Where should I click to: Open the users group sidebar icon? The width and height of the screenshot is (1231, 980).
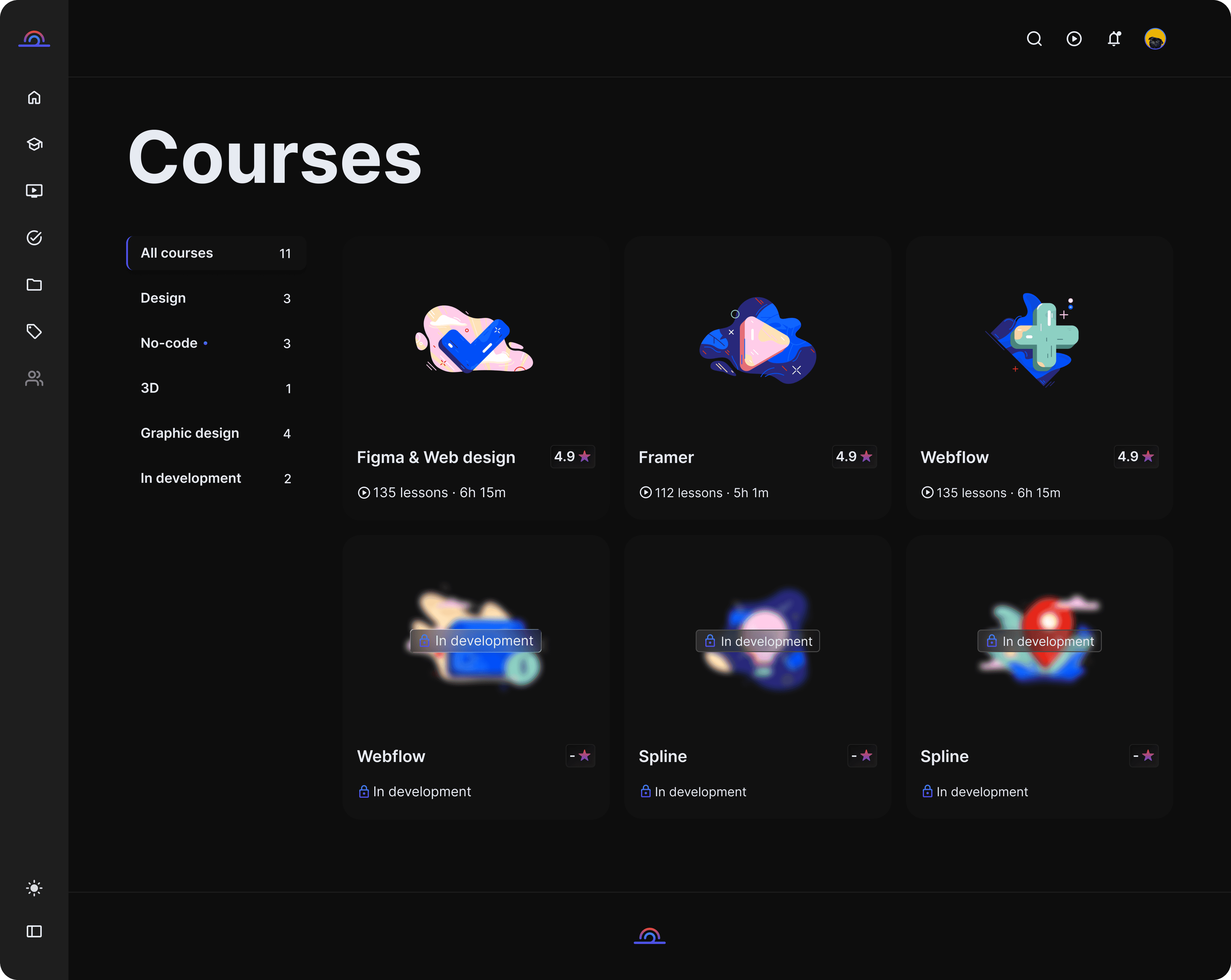coord(34,378)
